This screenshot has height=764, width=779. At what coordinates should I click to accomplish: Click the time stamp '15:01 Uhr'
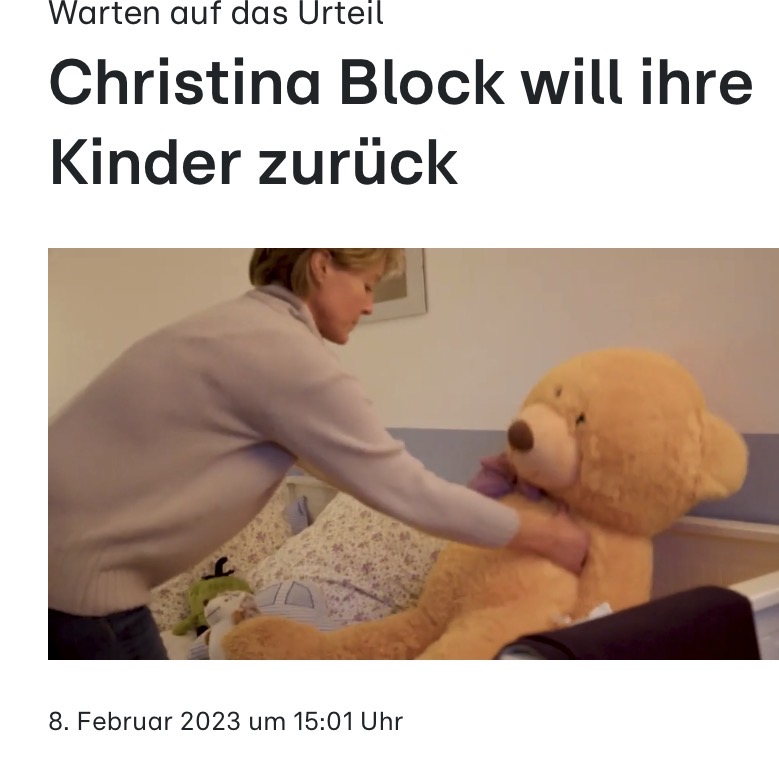(348, 721)
